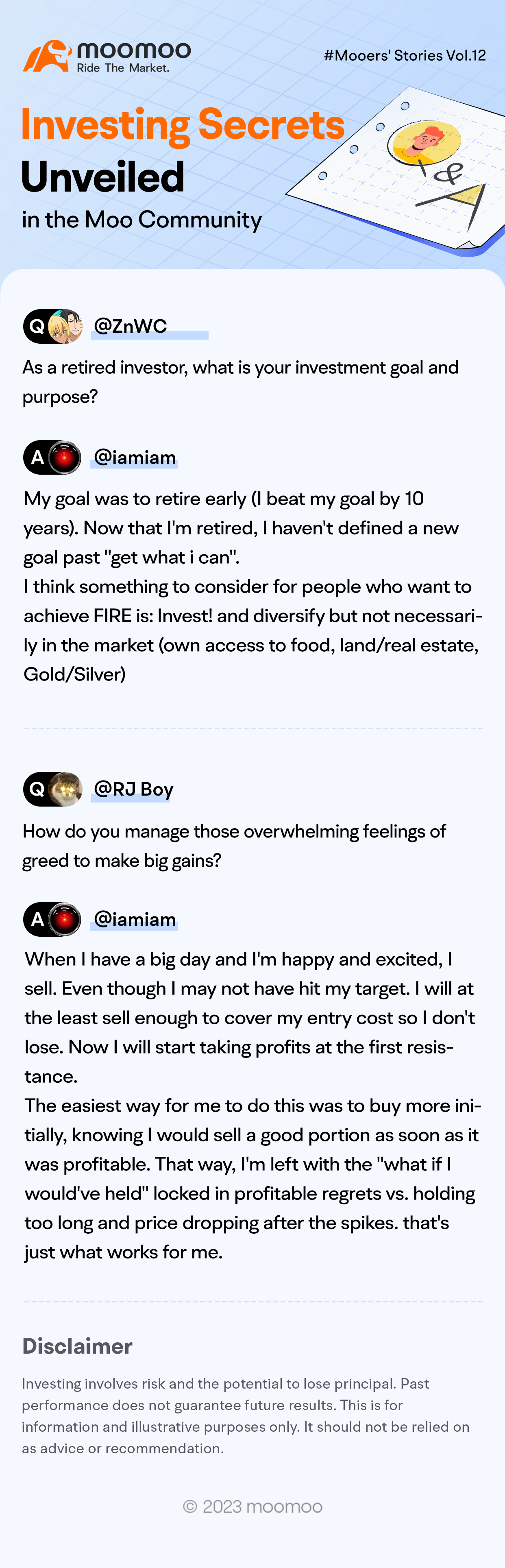Open the @ZnWC username link
This screenshot has width=505, height=1568.
click(130, 326)
